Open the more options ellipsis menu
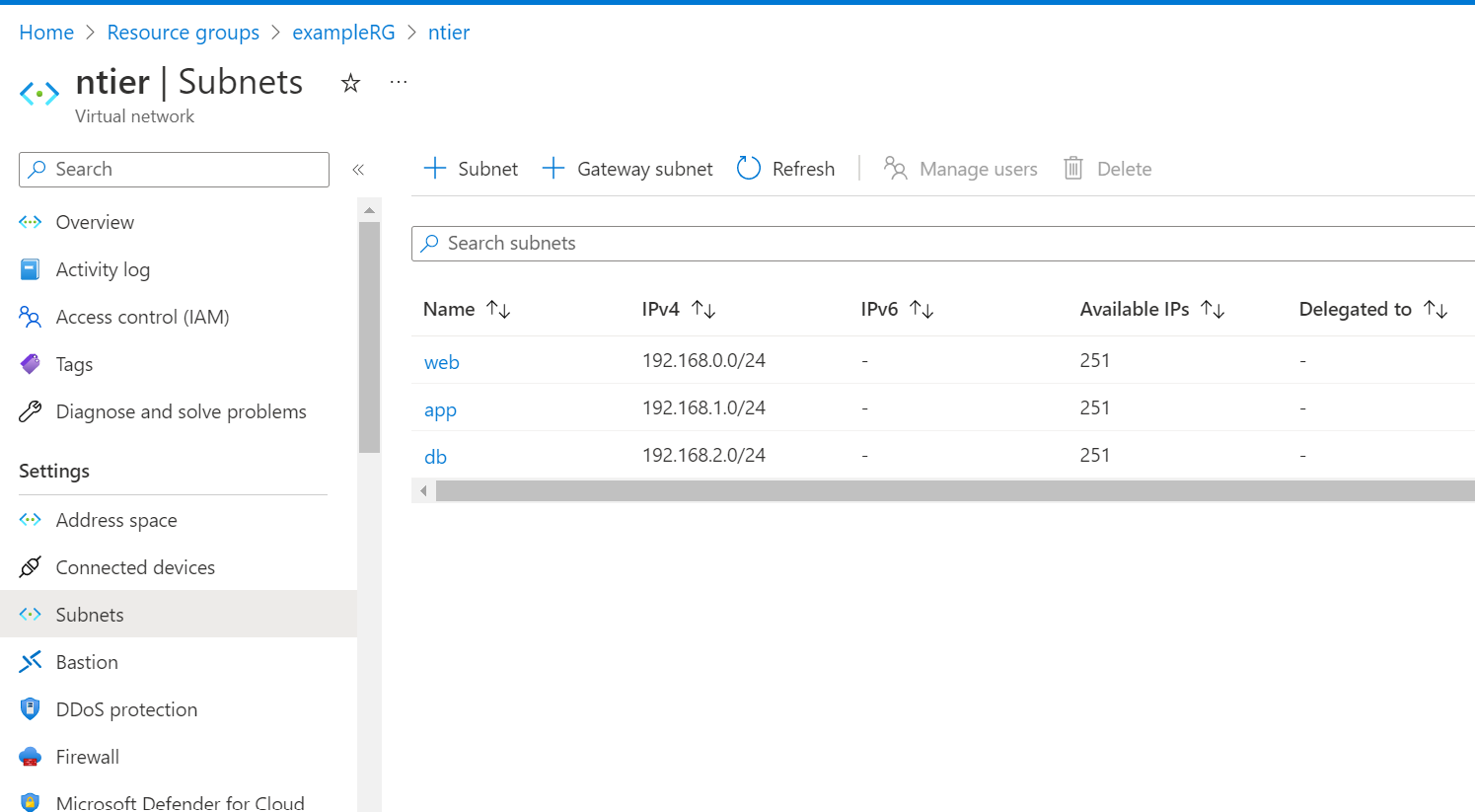The height and width of the screenshot is (812, 1475). 399,82
